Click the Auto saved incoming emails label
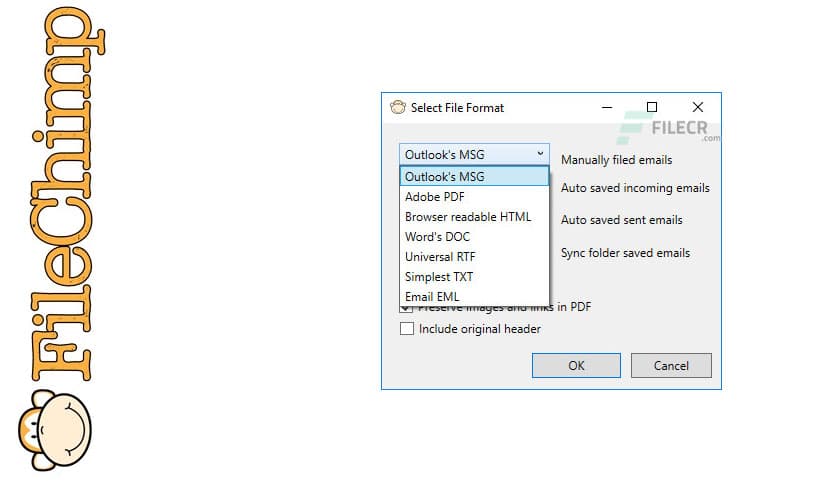 pos(635,188)
